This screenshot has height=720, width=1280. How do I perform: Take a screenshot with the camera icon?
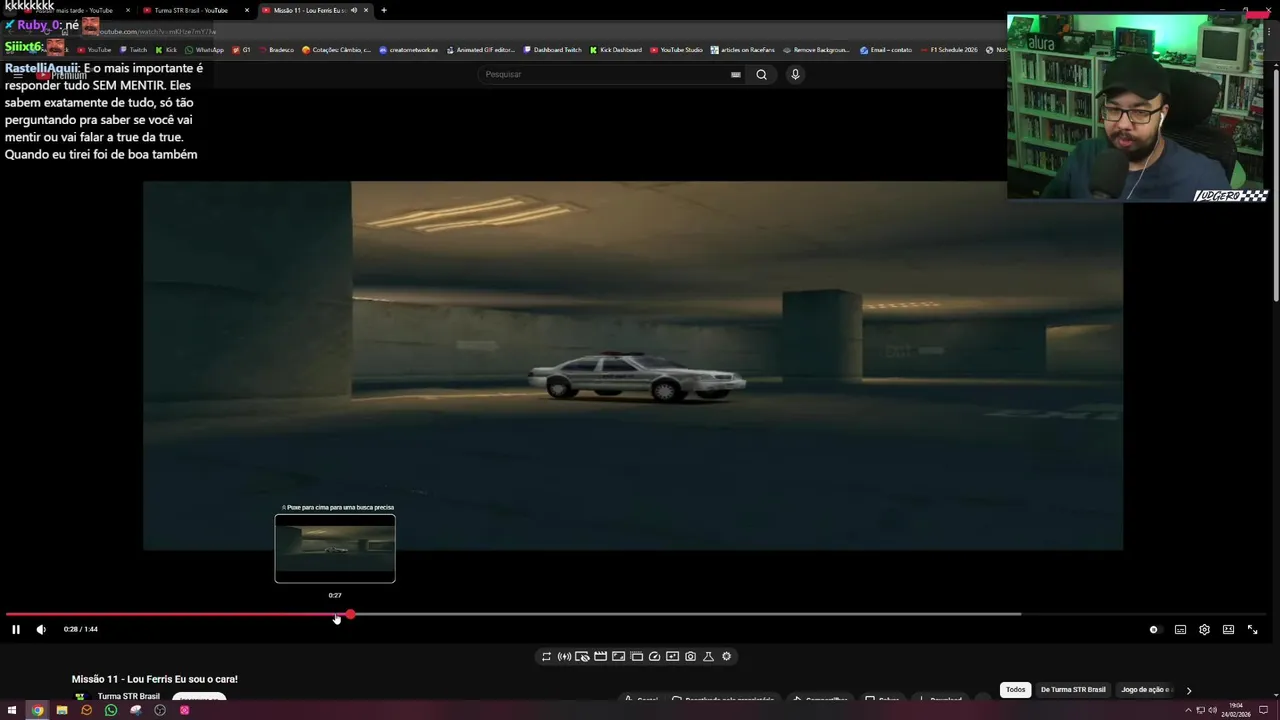[690, 656]
